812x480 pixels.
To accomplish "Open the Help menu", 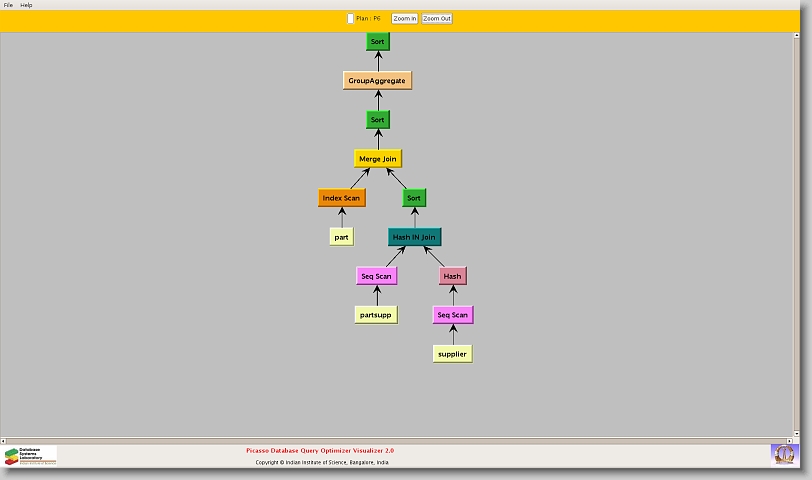I will click(x=26, y=5).
